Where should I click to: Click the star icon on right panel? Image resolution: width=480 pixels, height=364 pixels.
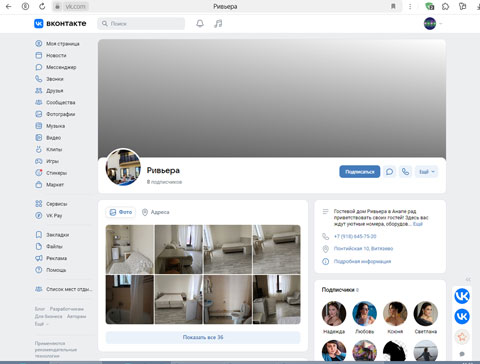[x=462, y=337]
